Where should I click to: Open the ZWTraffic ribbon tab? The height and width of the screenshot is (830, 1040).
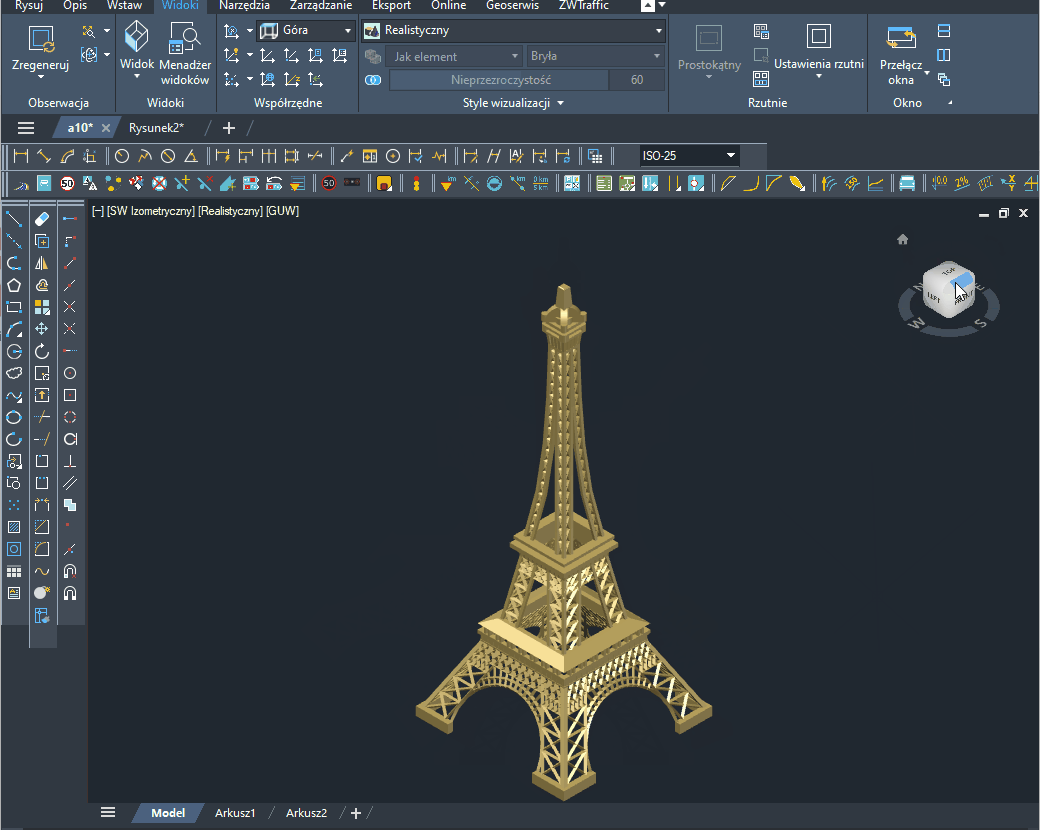pos(584,5)
